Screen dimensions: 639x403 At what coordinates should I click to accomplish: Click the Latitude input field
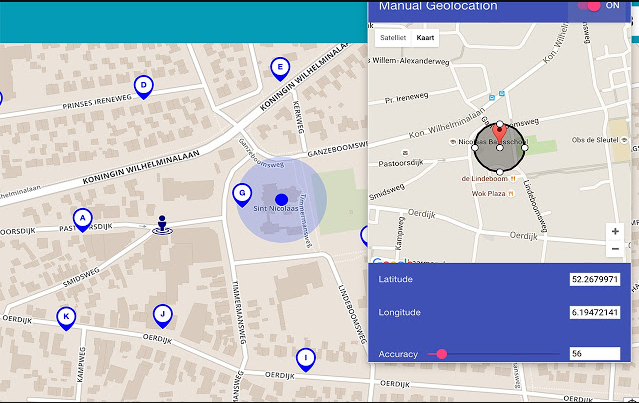[x=594, y=279]
